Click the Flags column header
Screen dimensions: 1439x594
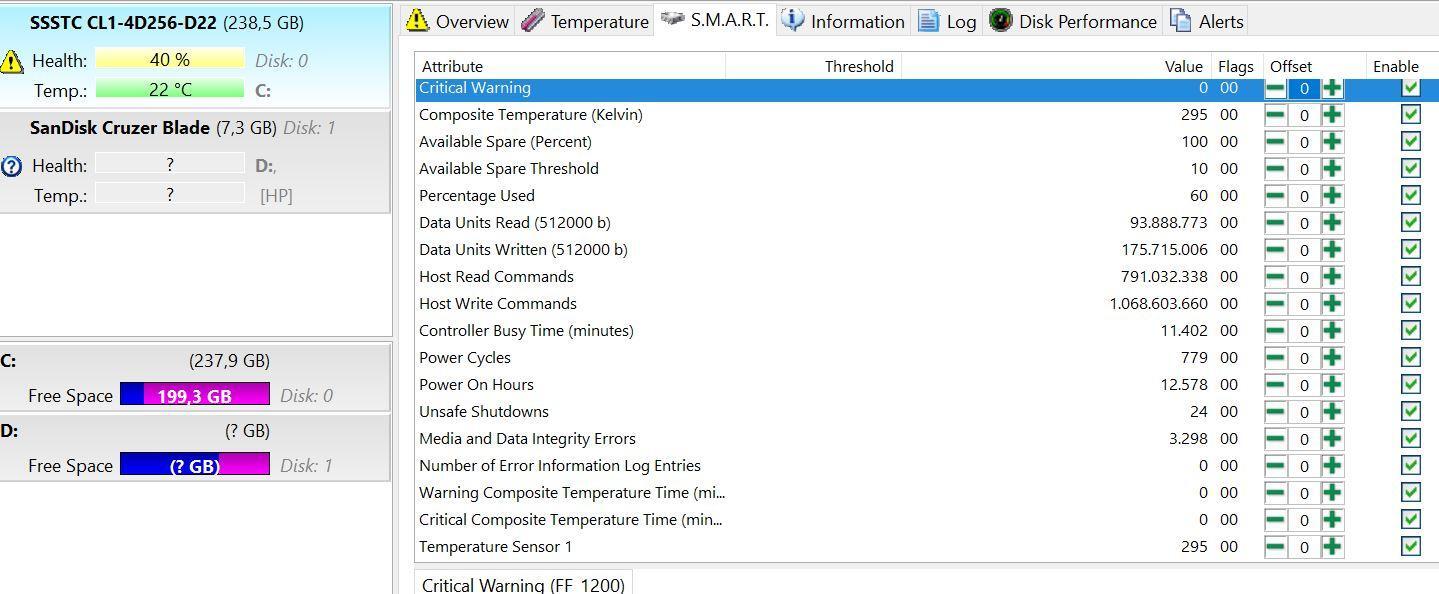1236,66
